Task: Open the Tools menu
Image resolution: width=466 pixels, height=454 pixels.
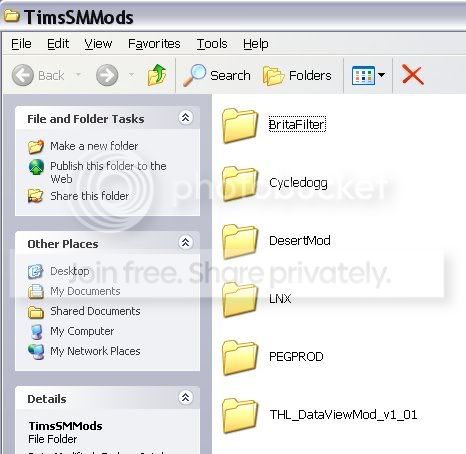Action: (x=212, y=44)
